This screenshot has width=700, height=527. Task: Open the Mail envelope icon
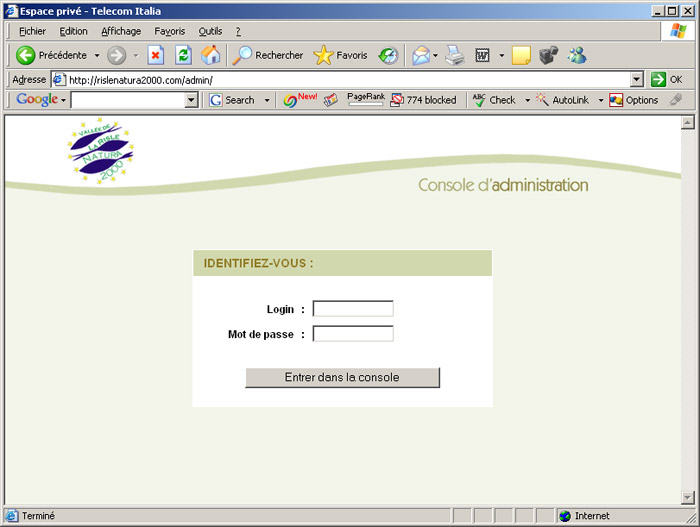tap(421, 55)
